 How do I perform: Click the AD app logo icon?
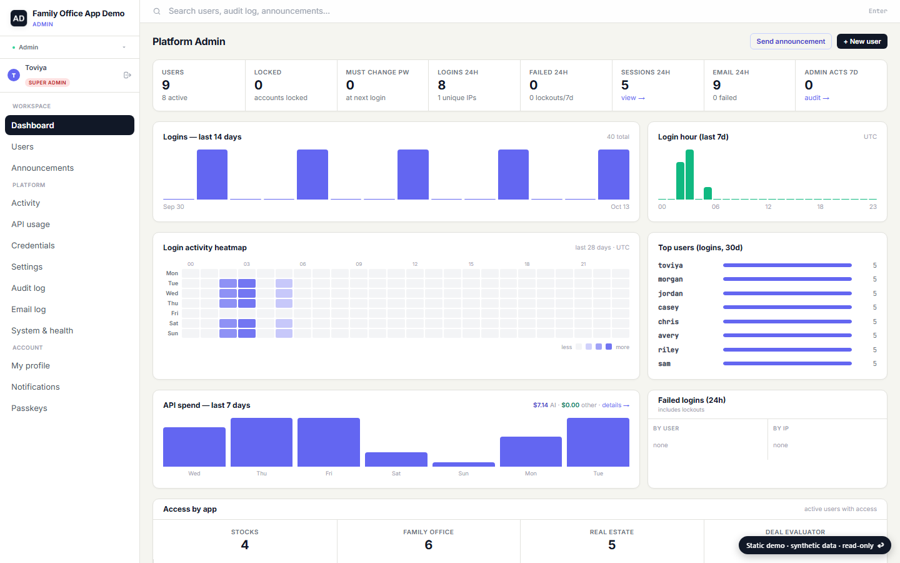(18, 18)
